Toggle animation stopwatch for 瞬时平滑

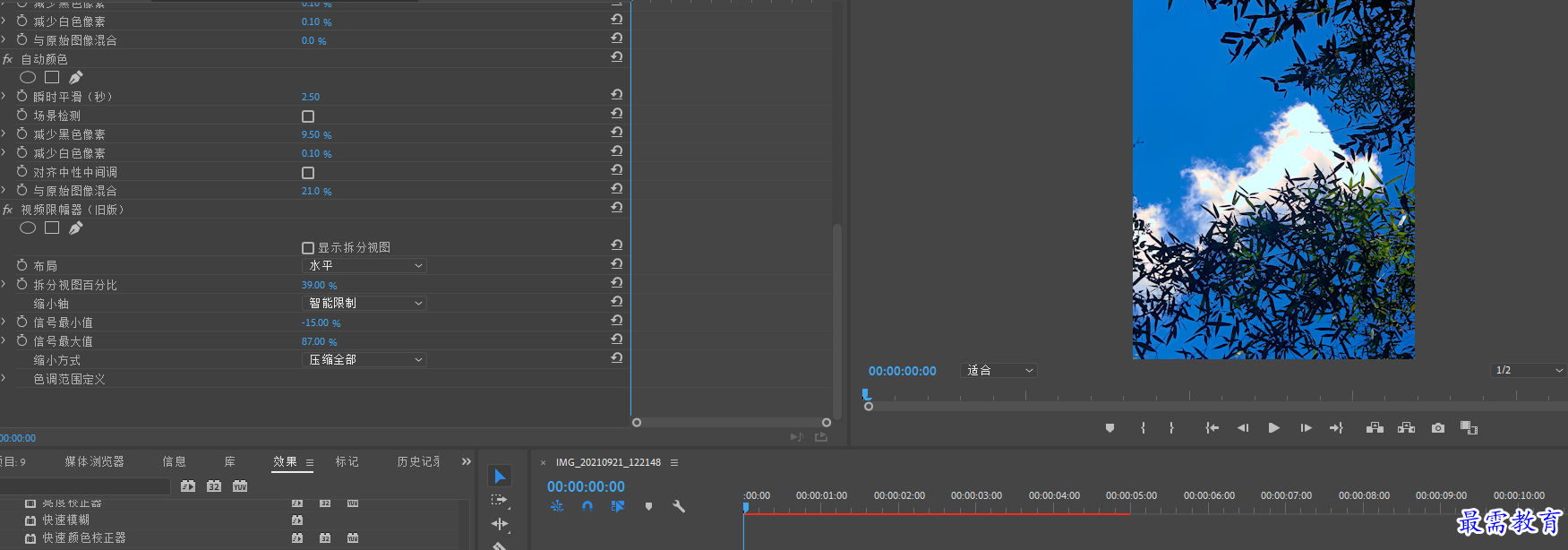[x=22, y=96]
